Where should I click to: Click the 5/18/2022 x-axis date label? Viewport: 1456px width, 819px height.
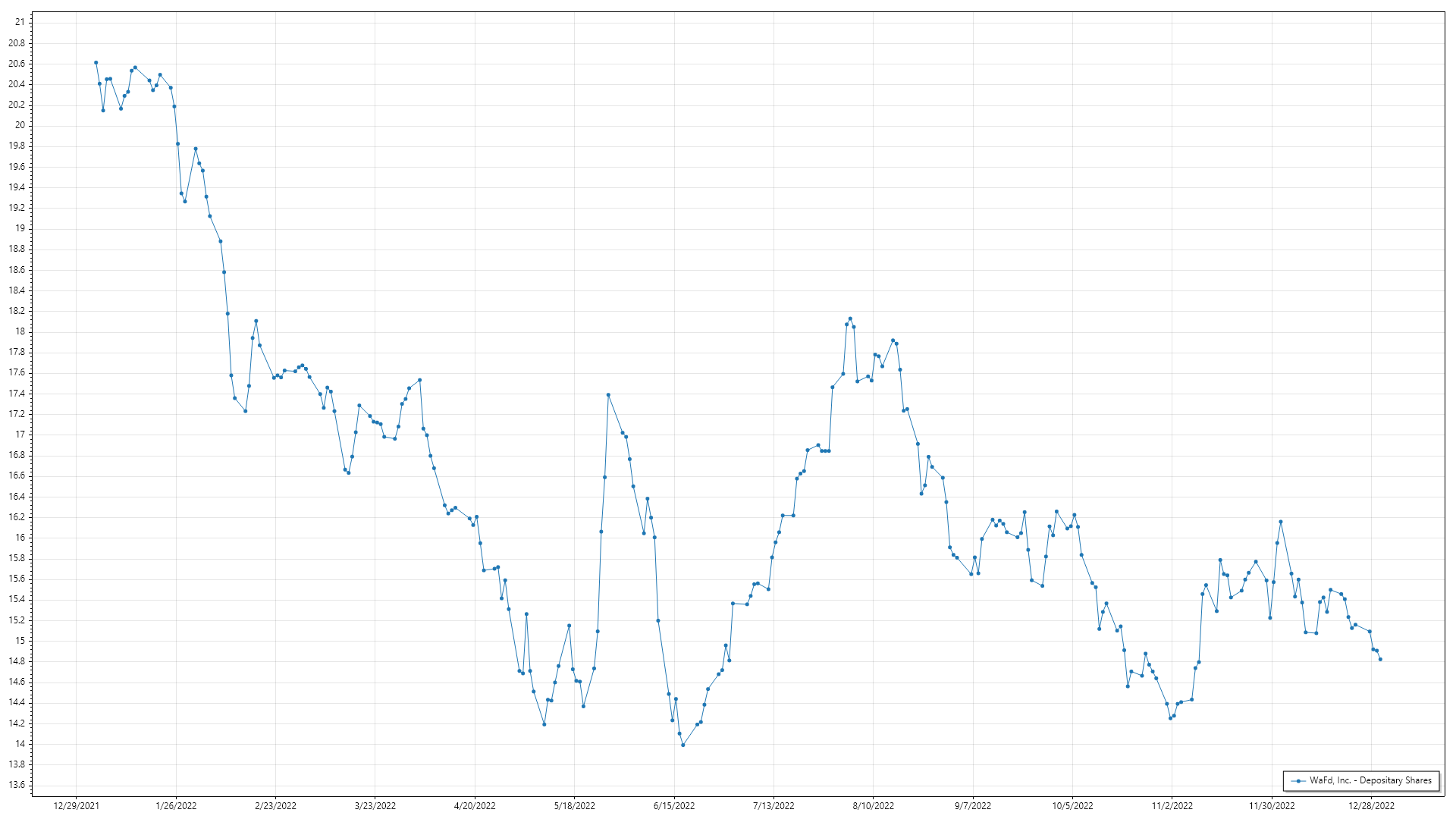point(574,805)
